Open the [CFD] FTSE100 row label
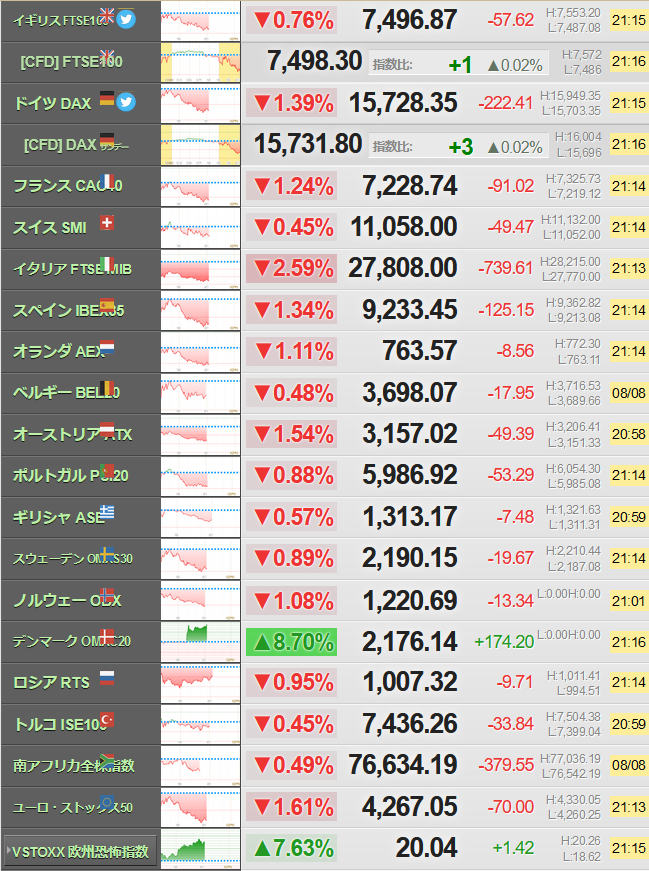Image resolution: width=649 pixels, height=871 pixels. pyautogui.click(x=71, y=62)
